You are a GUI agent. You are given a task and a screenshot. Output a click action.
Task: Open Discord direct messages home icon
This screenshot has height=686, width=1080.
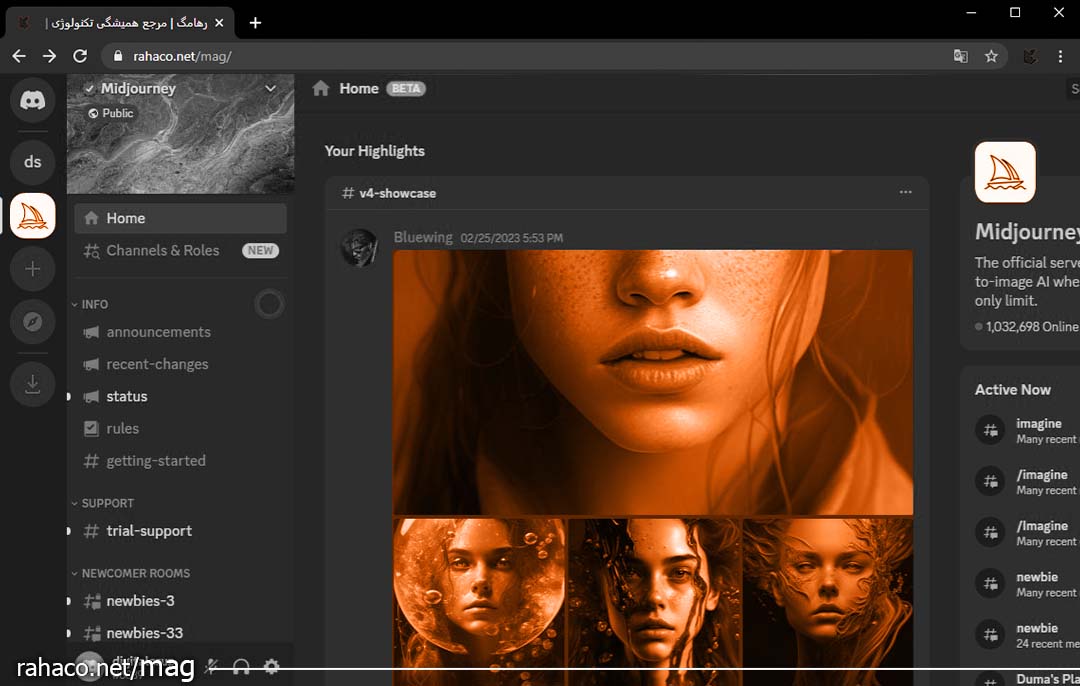click(33, 100)
